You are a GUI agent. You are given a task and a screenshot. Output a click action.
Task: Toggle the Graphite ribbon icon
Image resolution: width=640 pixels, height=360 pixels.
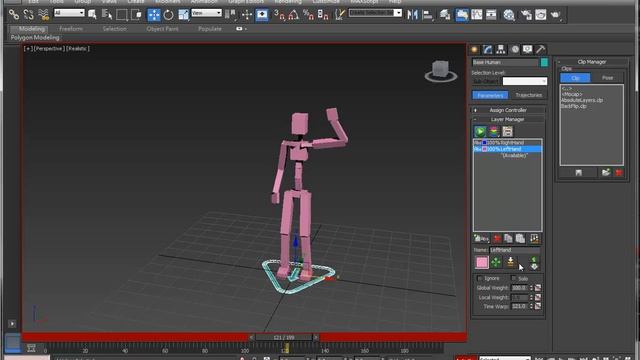[x=462, y=15]
